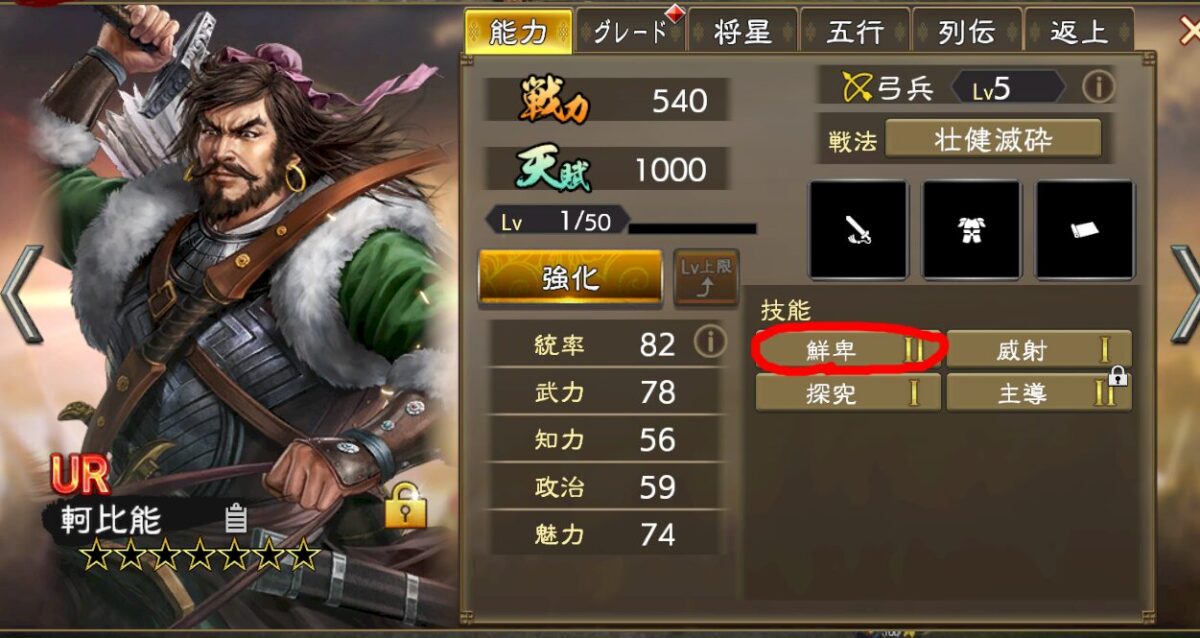
Task: Click the 強化 button
Action: (x=571, y=277)
